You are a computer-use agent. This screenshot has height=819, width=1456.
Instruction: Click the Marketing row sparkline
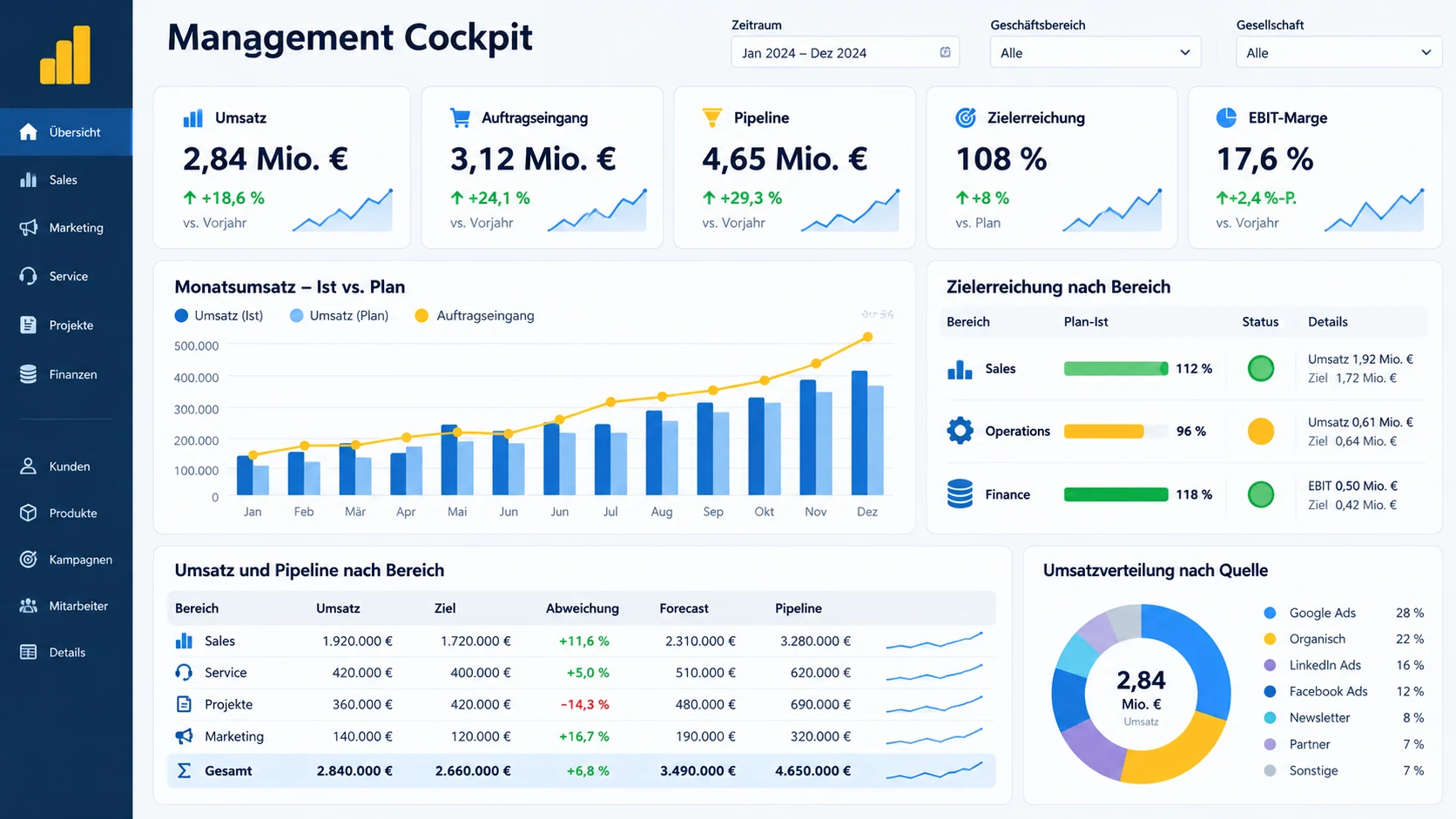pos(934,736)
